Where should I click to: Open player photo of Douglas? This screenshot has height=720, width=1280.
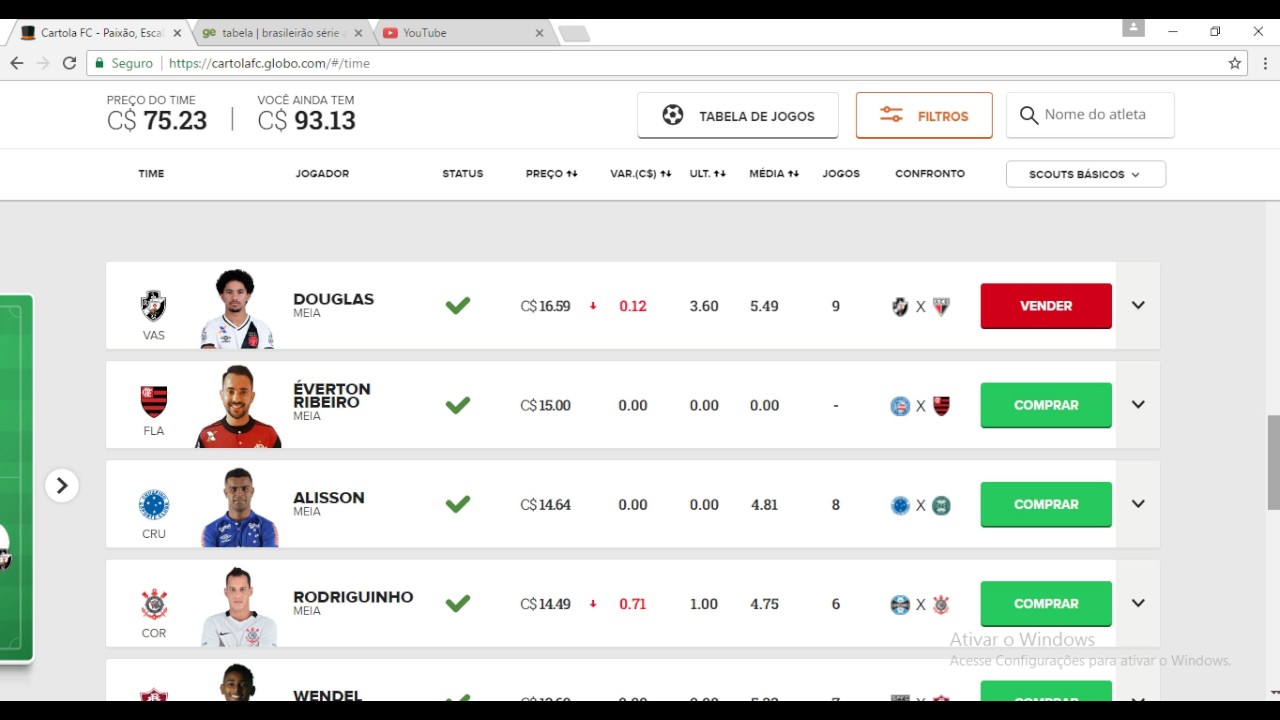point(237,308)
